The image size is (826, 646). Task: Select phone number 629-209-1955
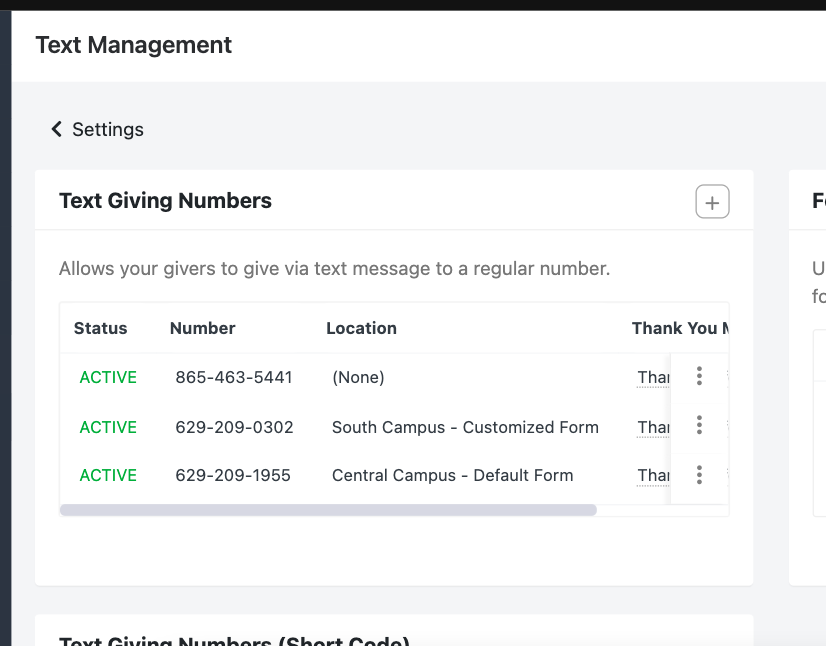point(233,475)
